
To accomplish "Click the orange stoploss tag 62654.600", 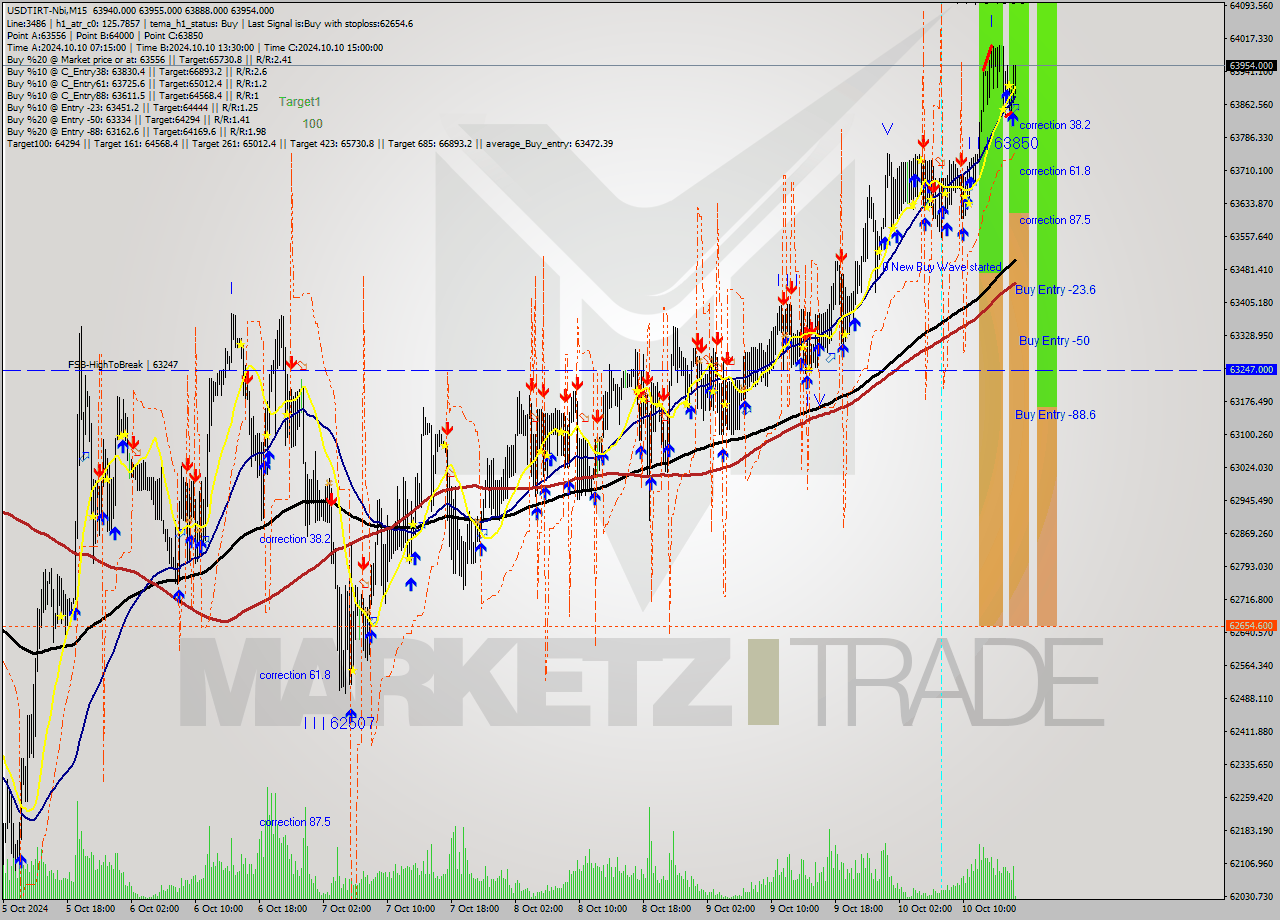I will (x=1250, y=626).
